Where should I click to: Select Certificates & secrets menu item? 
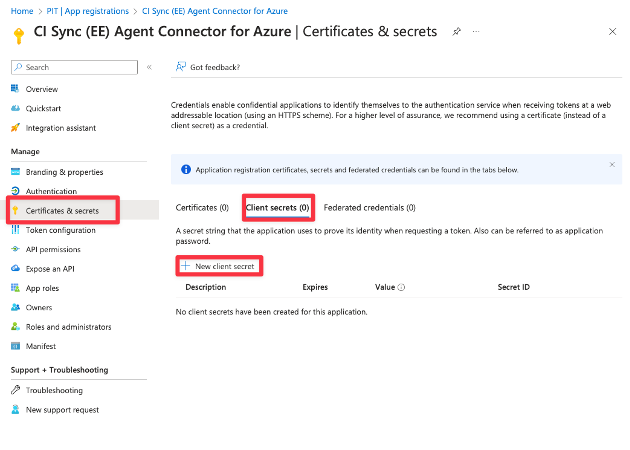coord(62,211)
